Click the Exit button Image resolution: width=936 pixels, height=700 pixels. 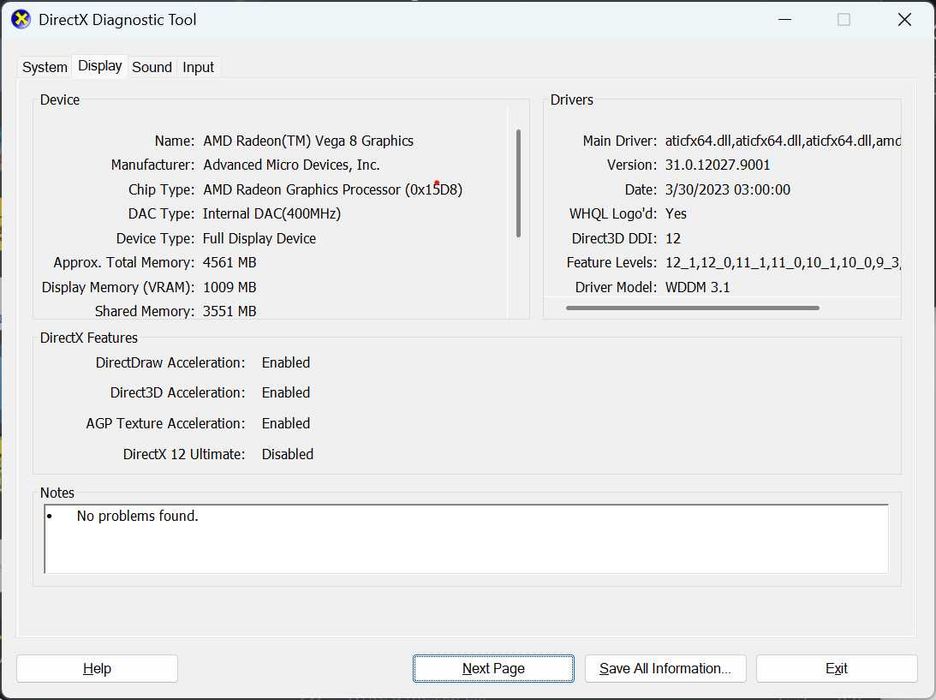tap(836, 668)
